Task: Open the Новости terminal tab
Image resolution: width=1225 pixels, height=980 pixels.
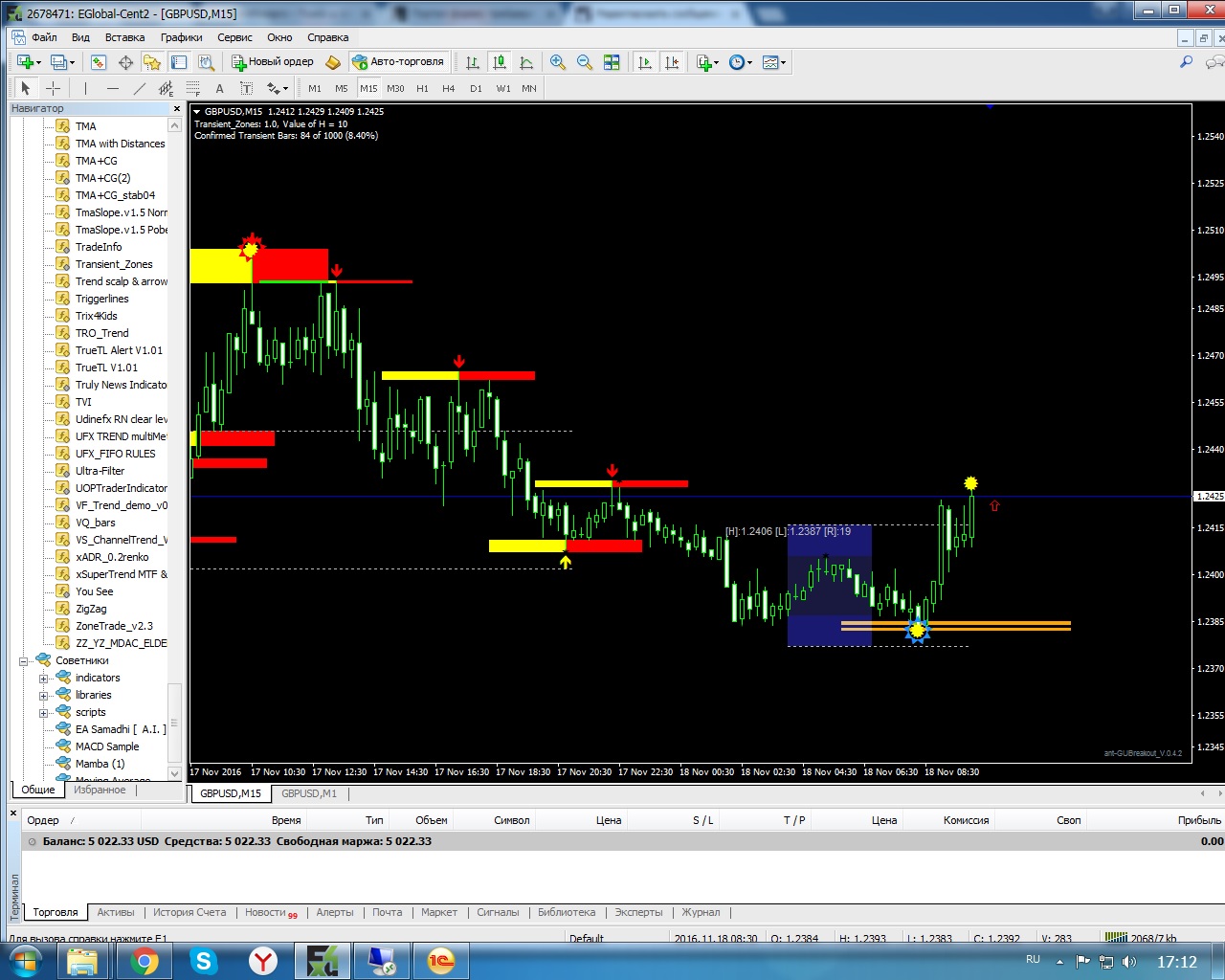Action: [271, 912]
